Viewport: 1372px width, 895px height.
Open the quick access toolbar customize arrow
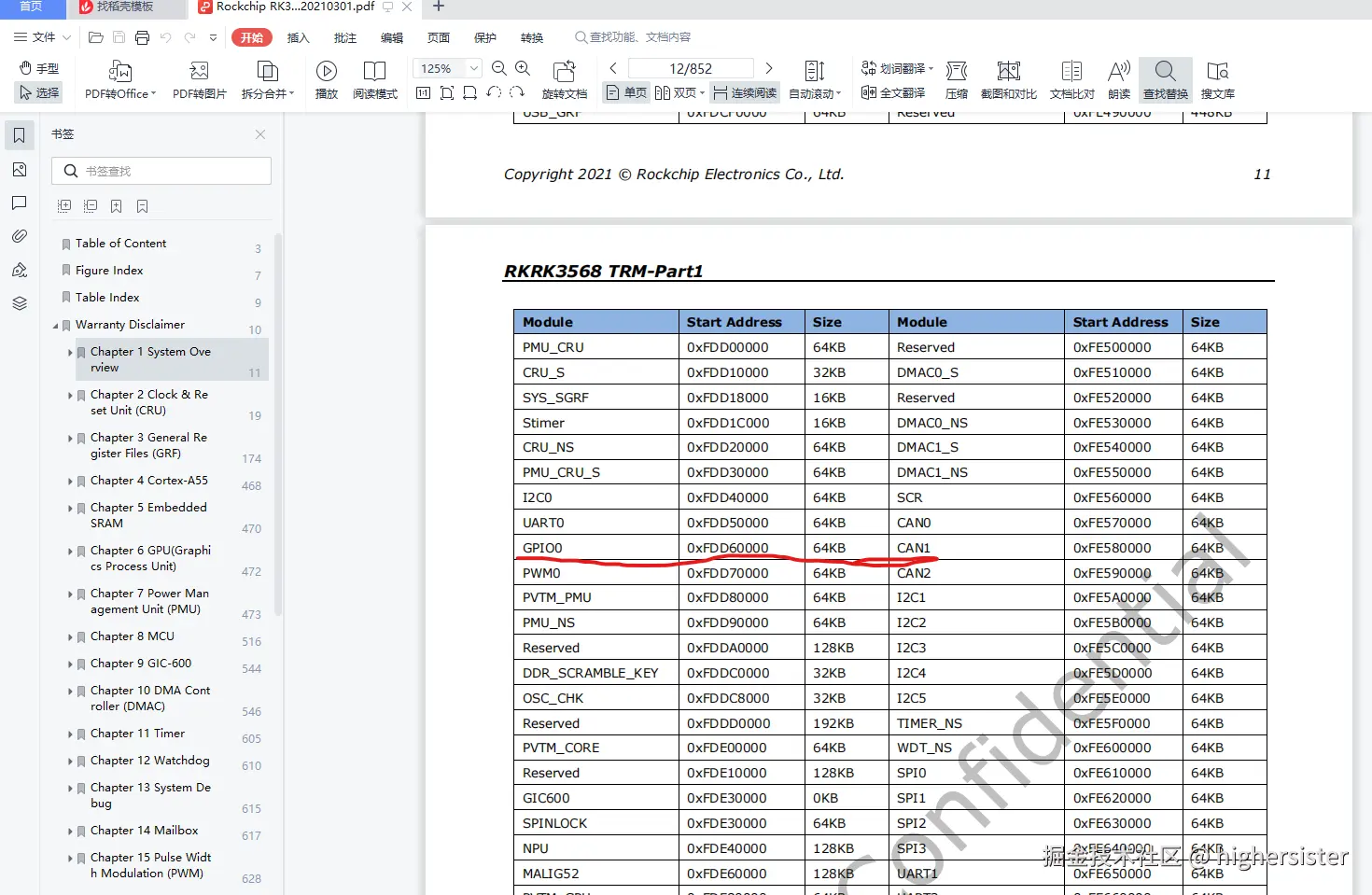point(213,37)
